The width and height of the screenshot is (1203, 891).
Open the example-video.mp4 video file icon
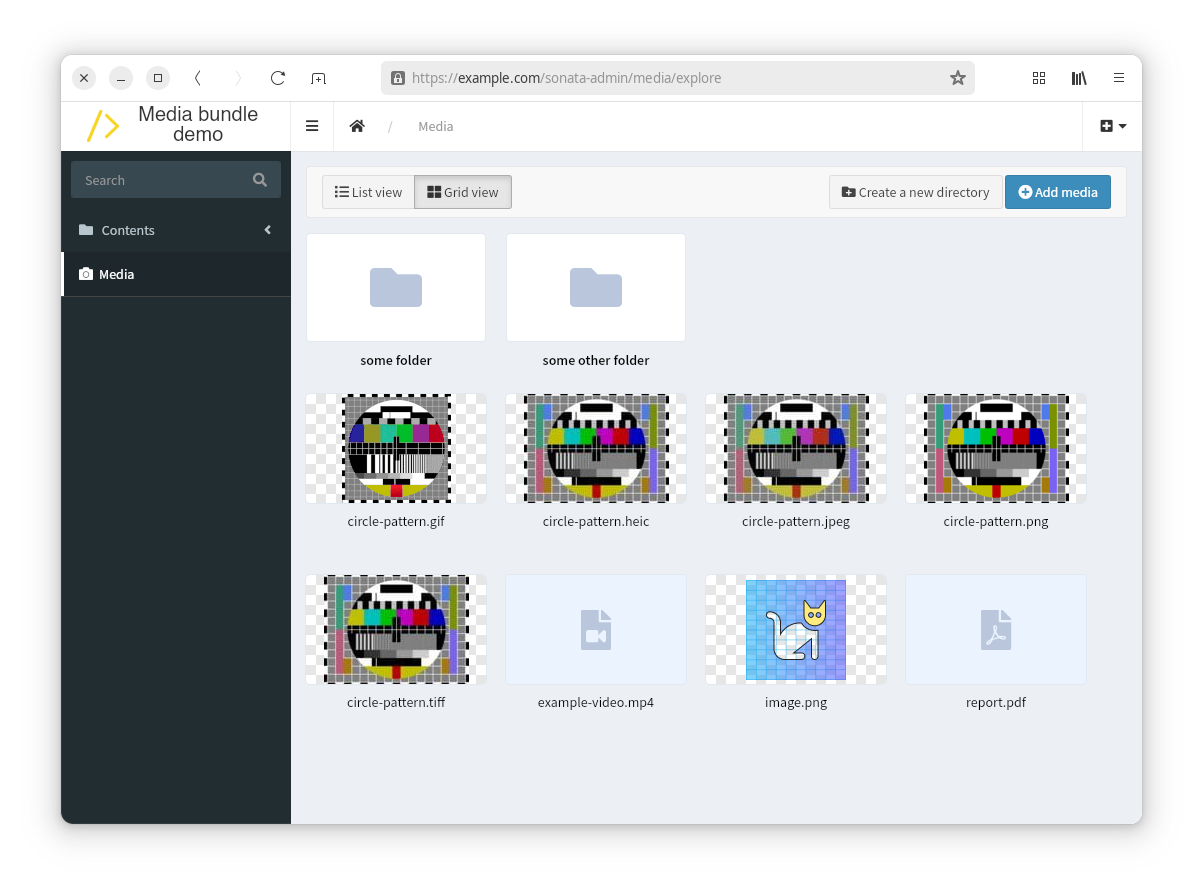[x=596, y=630]
